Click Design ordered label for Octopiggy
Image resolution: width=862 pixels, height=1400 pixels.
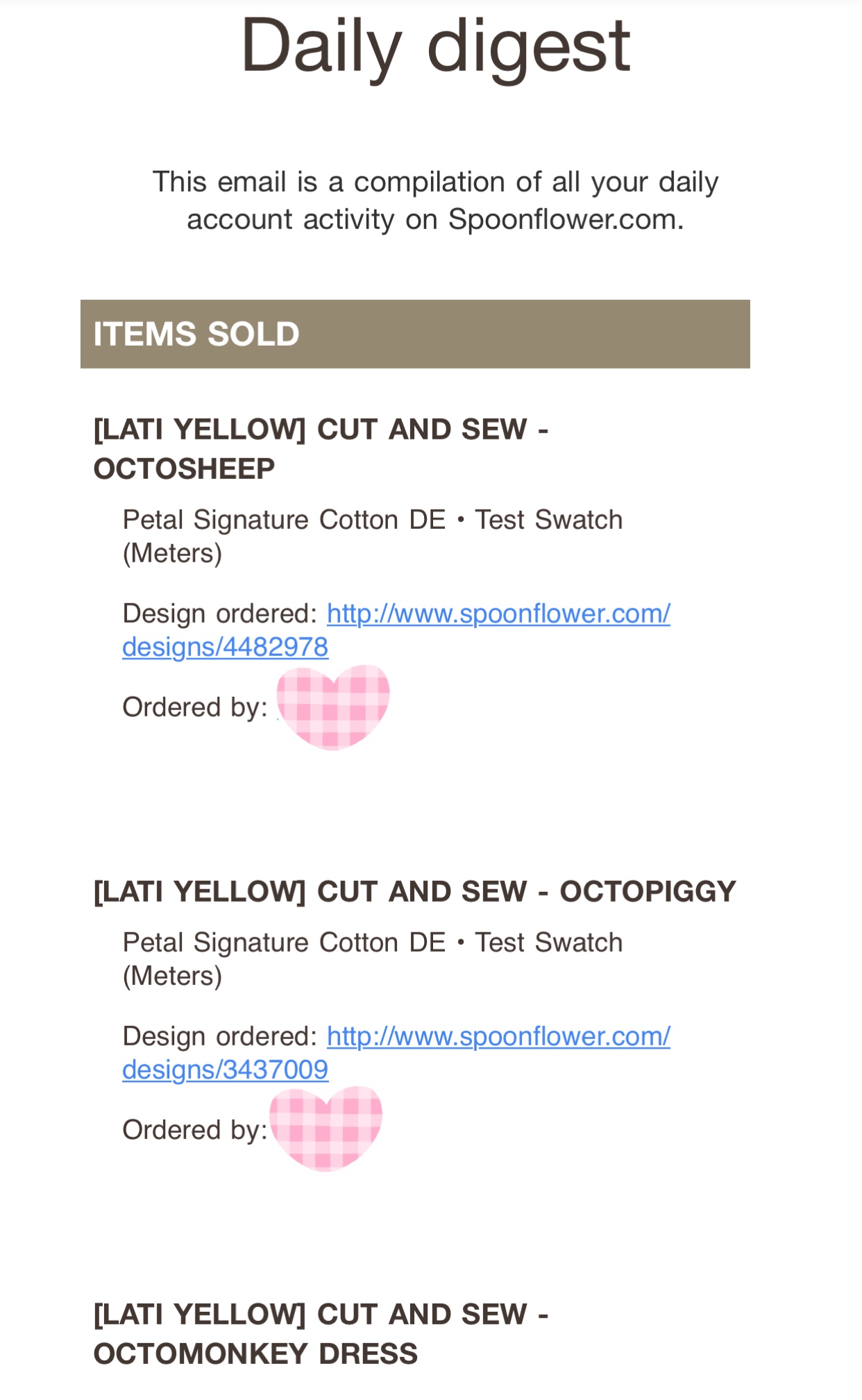pos(220,1036)
